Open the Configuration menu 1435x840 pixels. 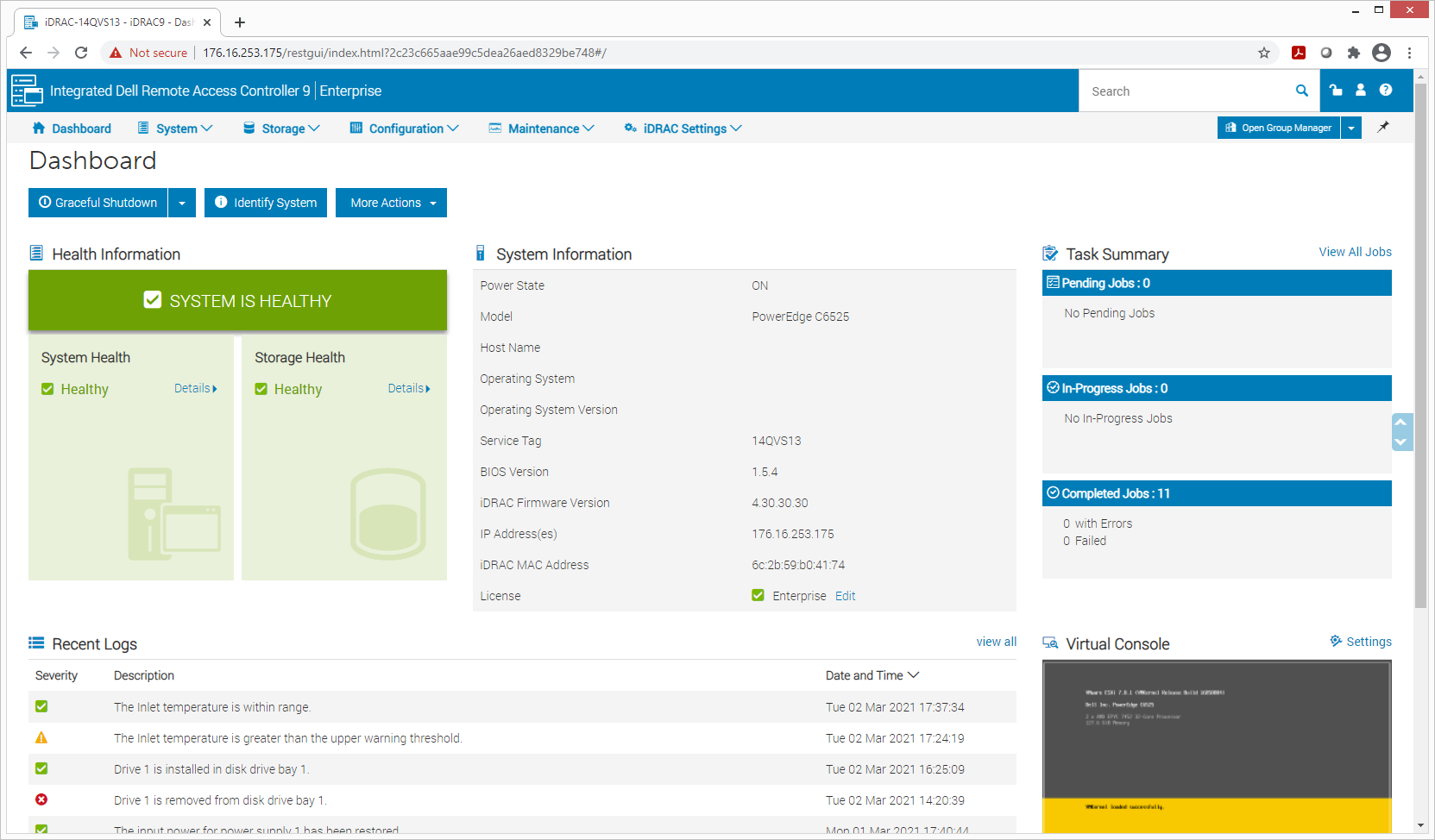(x=404, y=129)
